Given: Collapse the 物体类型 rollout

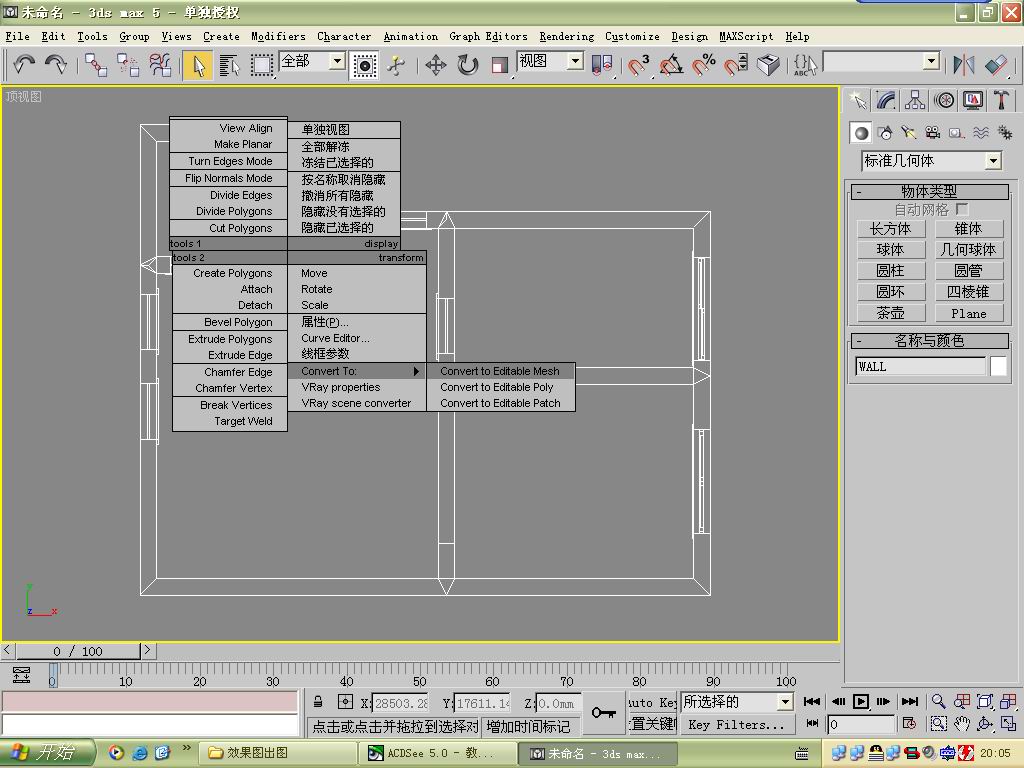Looking at the screenshot, I should coord(928,191).
